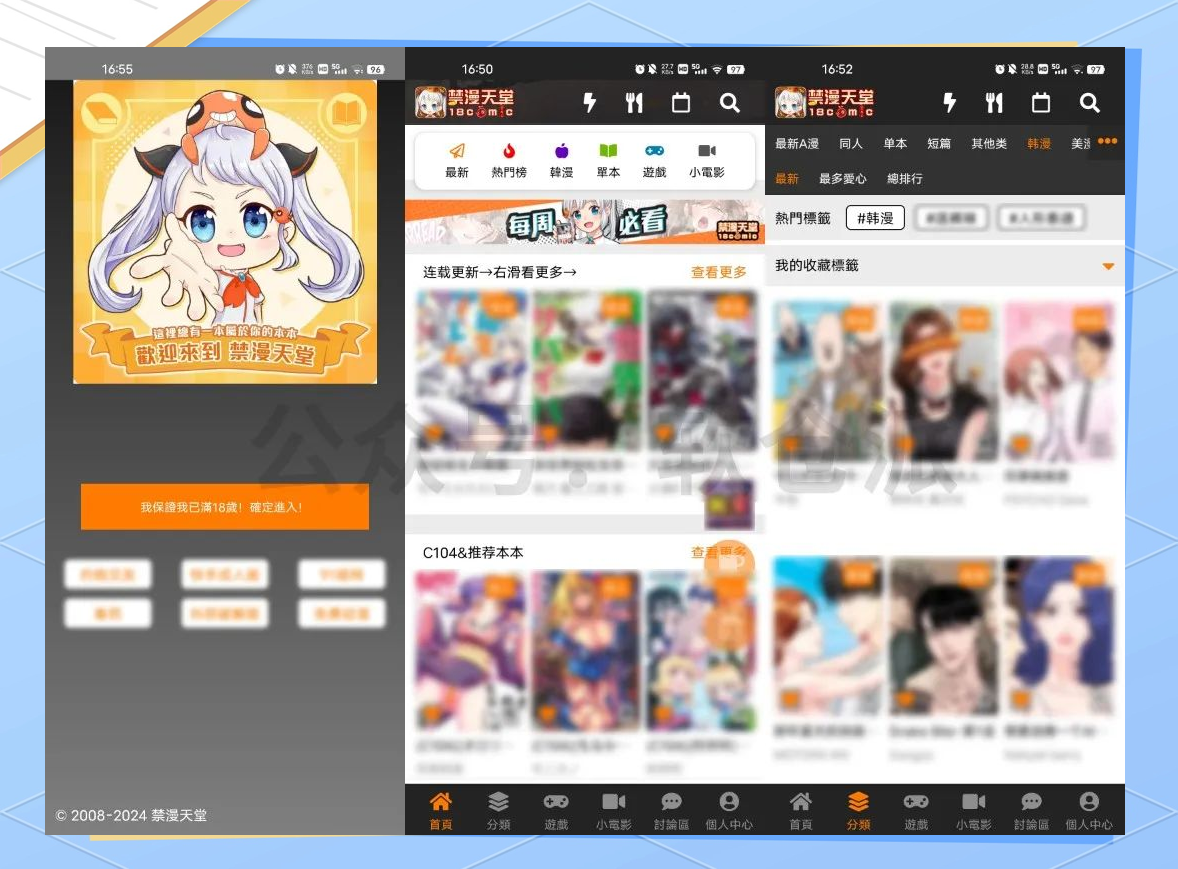Tap the 禁漫天堂 logo in the right screen header
The width and height of the screenshot is (1178, 869).
824,103
